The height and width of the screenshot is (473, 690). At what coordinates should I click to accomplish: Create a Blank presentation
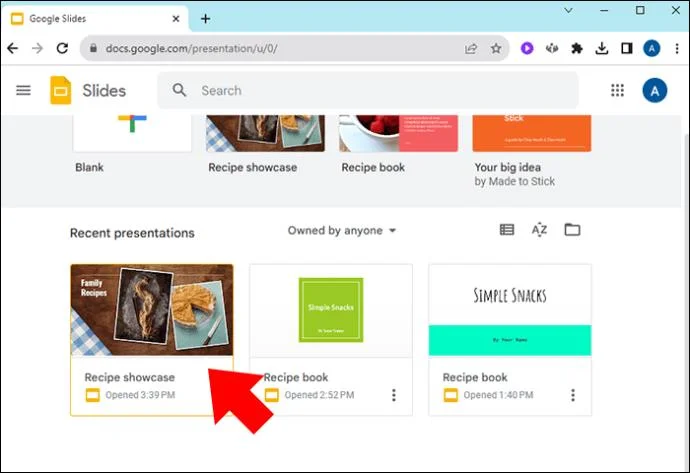(132, 133)
